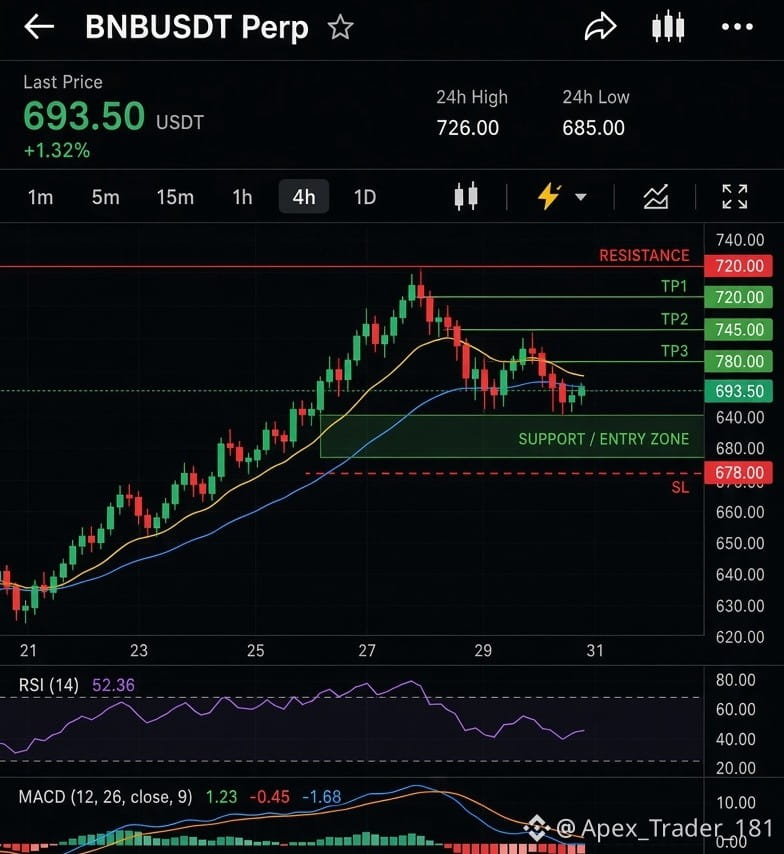Open the indicators line-chart icon

[655, 197]
